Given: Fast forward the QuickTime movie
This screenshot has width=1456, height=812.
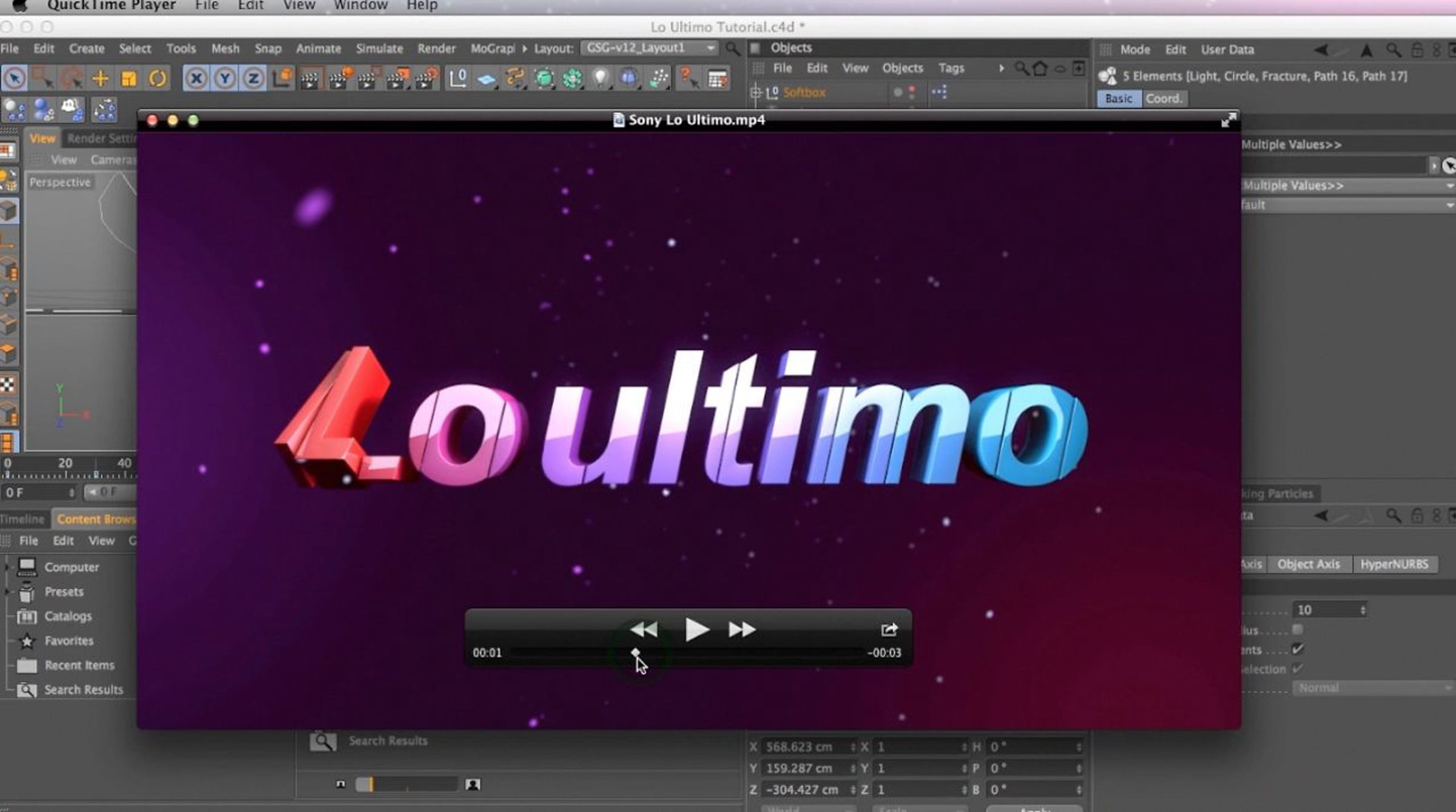Looking at the screenshot, I should [x=742, y=629].
